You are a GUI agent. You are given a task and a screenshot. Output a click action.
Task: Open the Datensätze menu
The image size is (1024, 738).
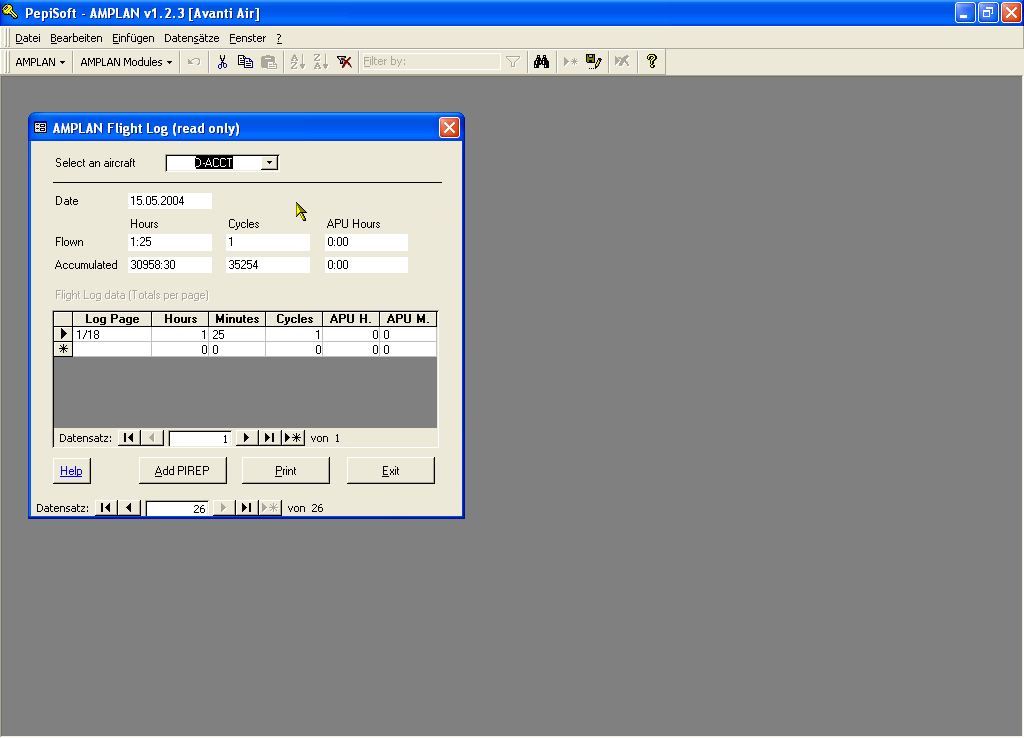tap(191, 38)
